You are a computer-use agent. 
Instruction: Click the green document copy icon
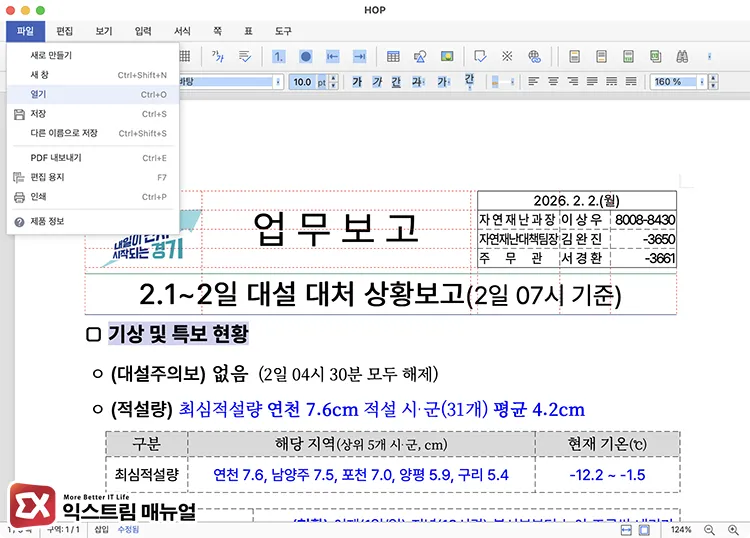coord(655,56)
